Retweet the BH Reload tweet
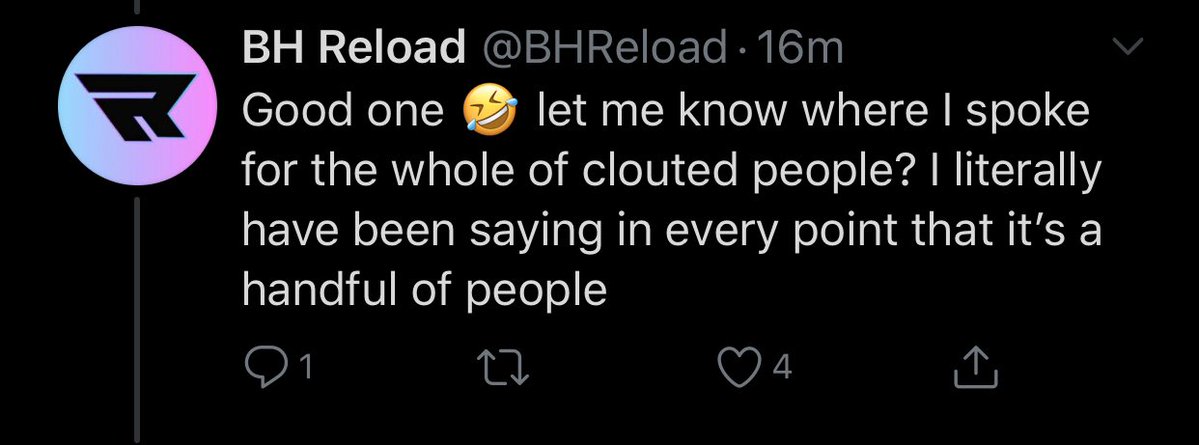The image size is (1199, 445). pyautogui.click(x=505, y=368)
